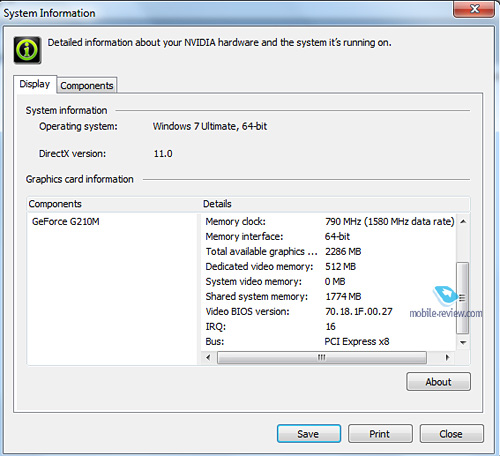Image resolution: width=500 pixels, height=456 pixels.
Task: Select the Memory clock row
Action: point(329,222)
